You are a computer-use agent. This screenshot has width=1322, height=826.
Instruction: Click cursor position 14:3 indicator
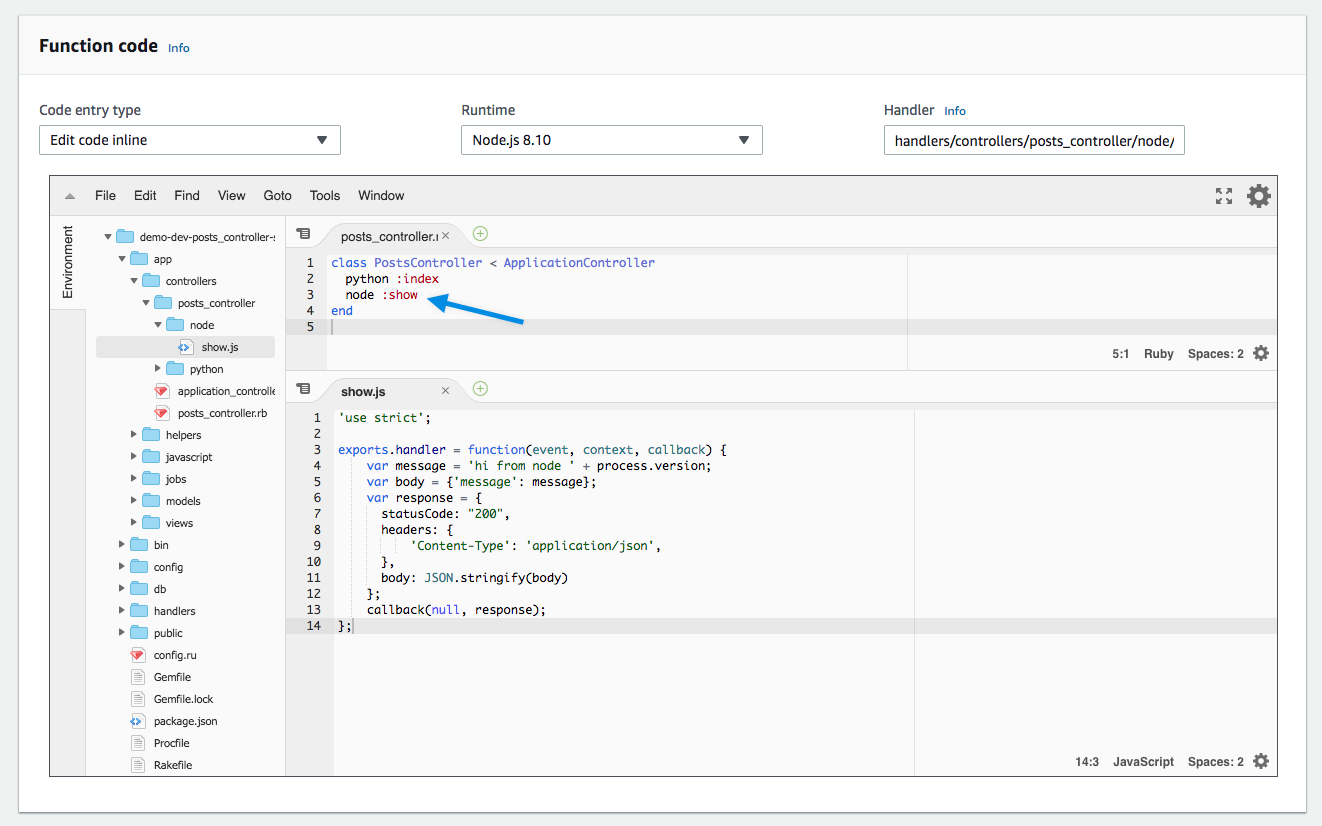click(1087, 761)
